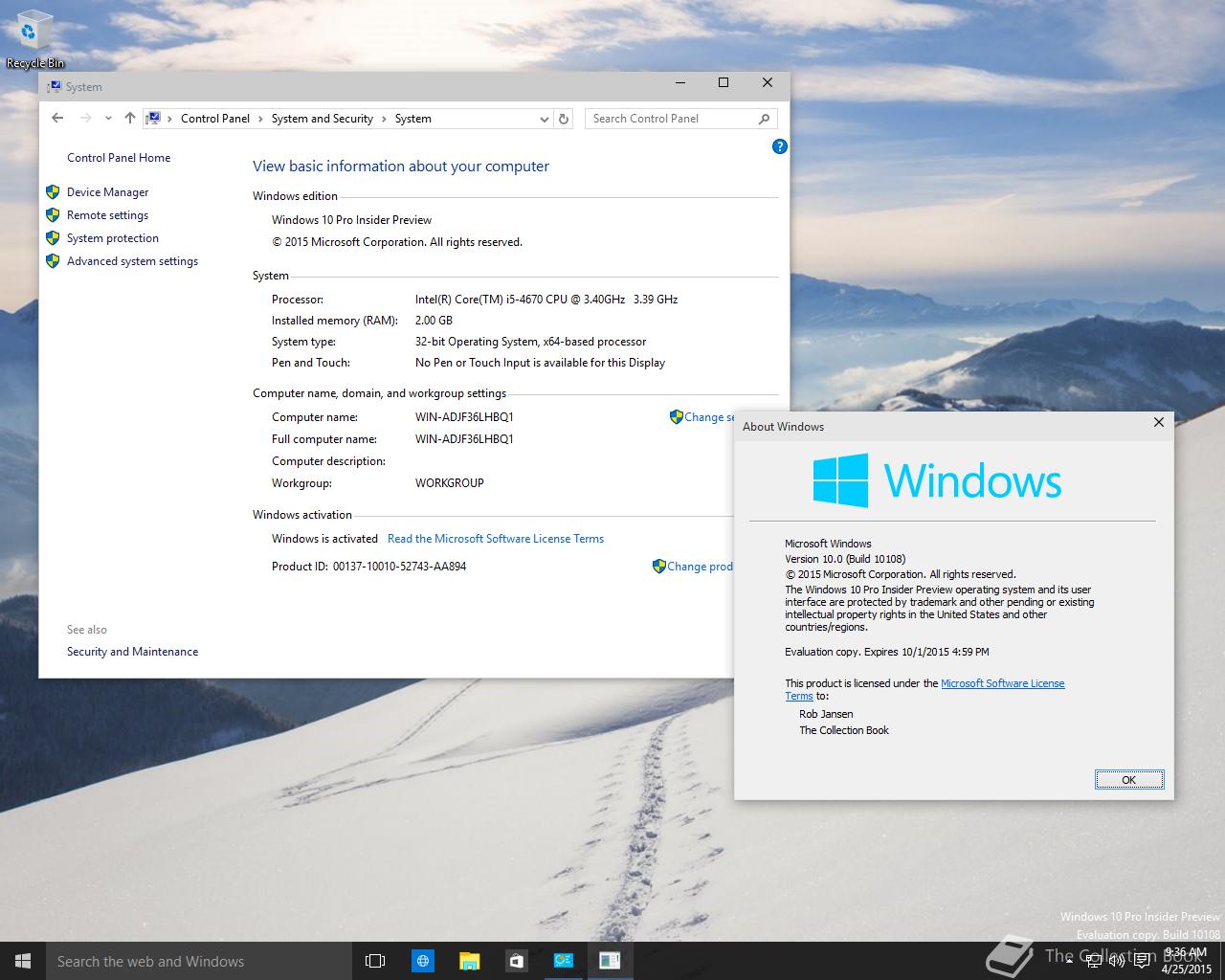
Task: Click the computer icon in the address bar
Action: pyautogui.click(x=154, y=119)
